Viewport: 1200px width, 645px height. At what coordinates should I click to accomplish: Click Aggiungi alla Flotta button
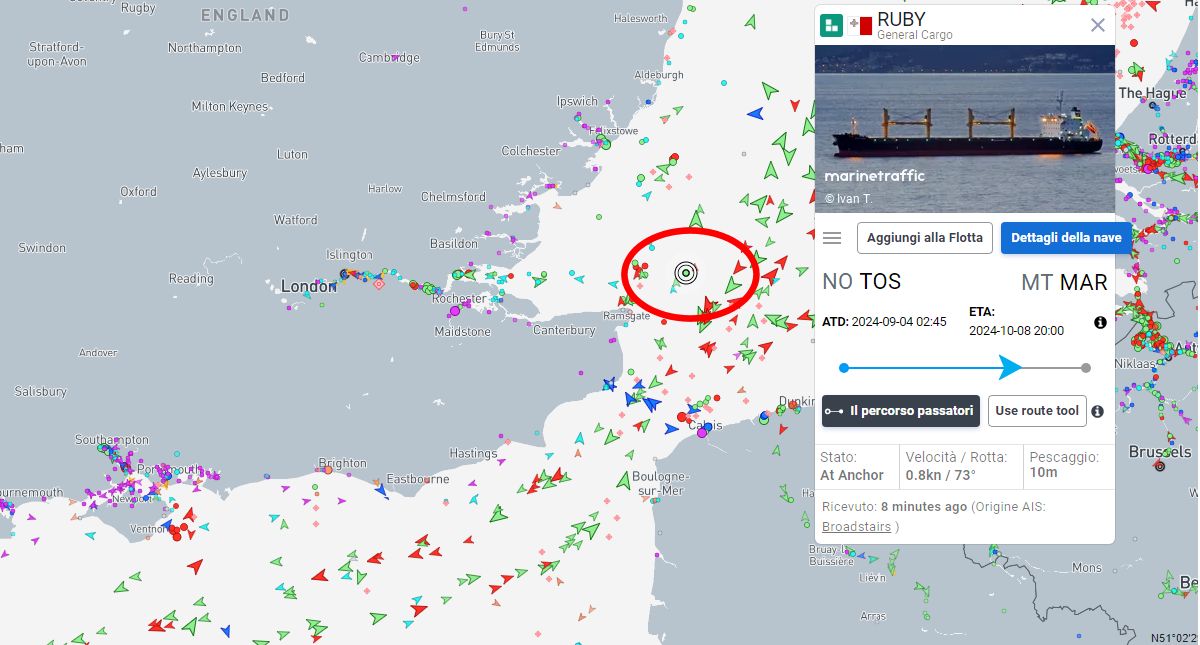[924, 238]
